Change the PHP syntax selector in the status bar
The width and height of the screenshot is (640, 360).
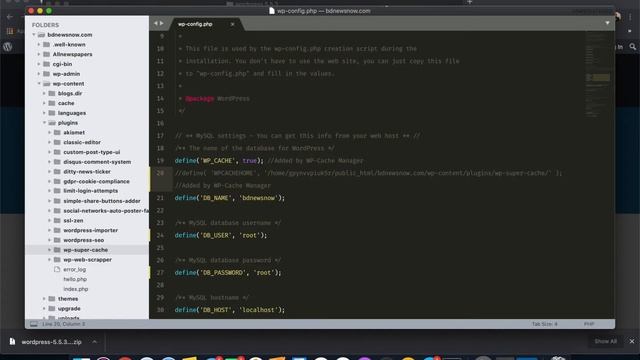pyautogui.click(x=589, y=324)
